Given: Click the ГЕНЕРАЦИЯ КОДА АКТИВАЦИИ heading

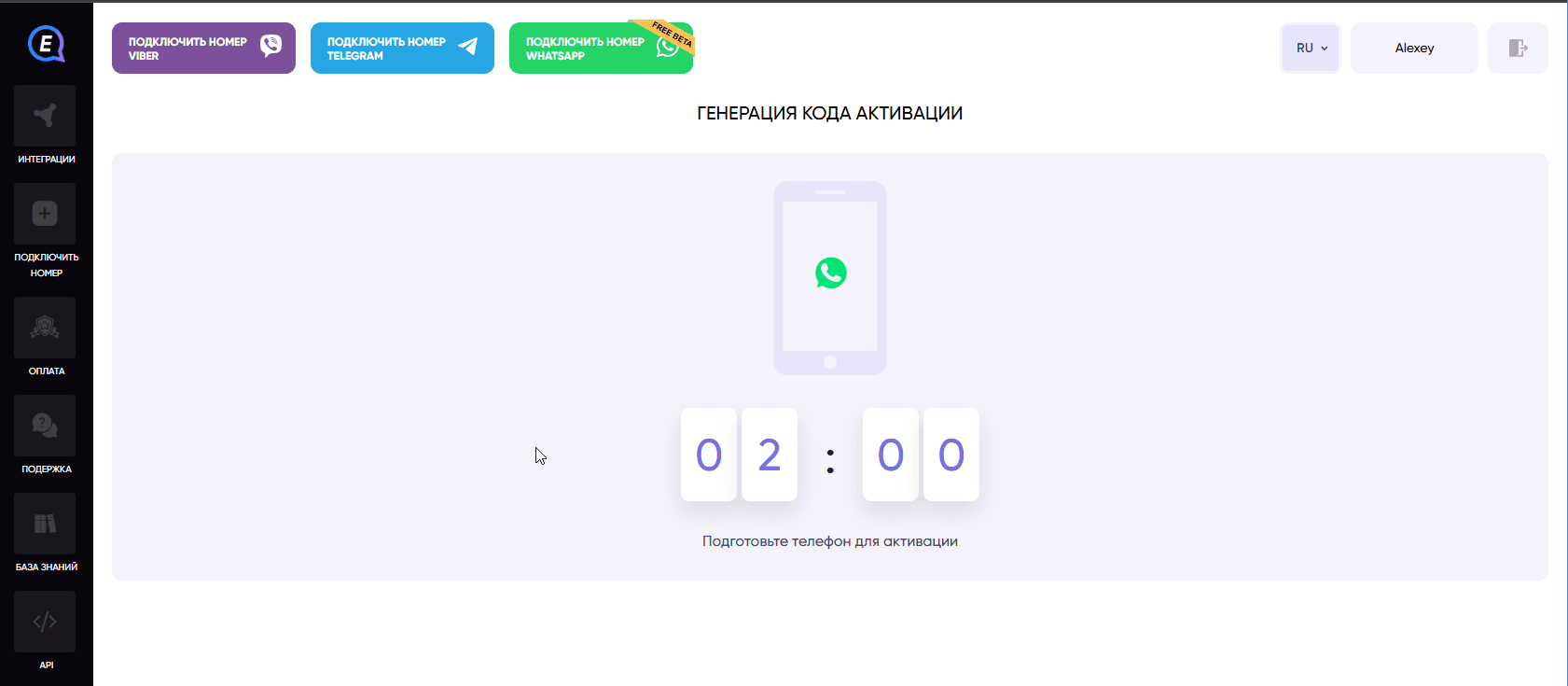Looking at the screenshot, I should click(830, 113).
